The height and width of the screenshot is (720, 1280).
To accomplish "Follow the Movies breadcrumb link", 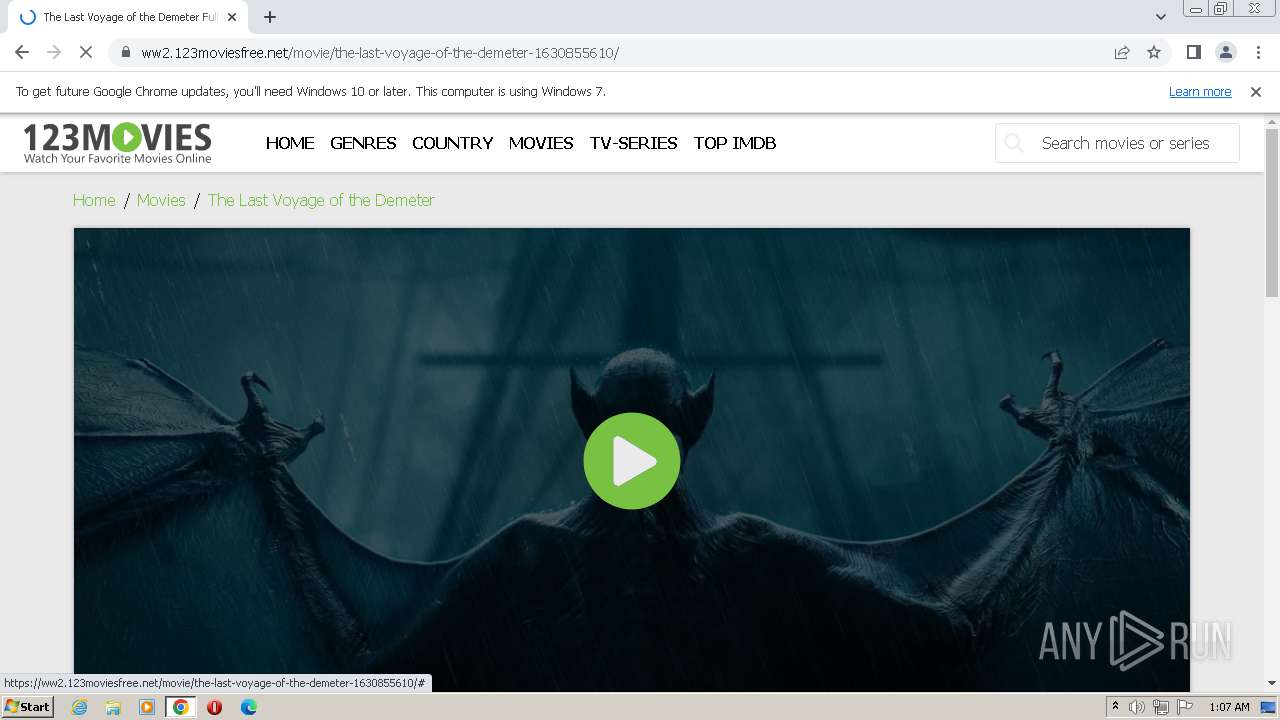I will (x=161, y=200).
